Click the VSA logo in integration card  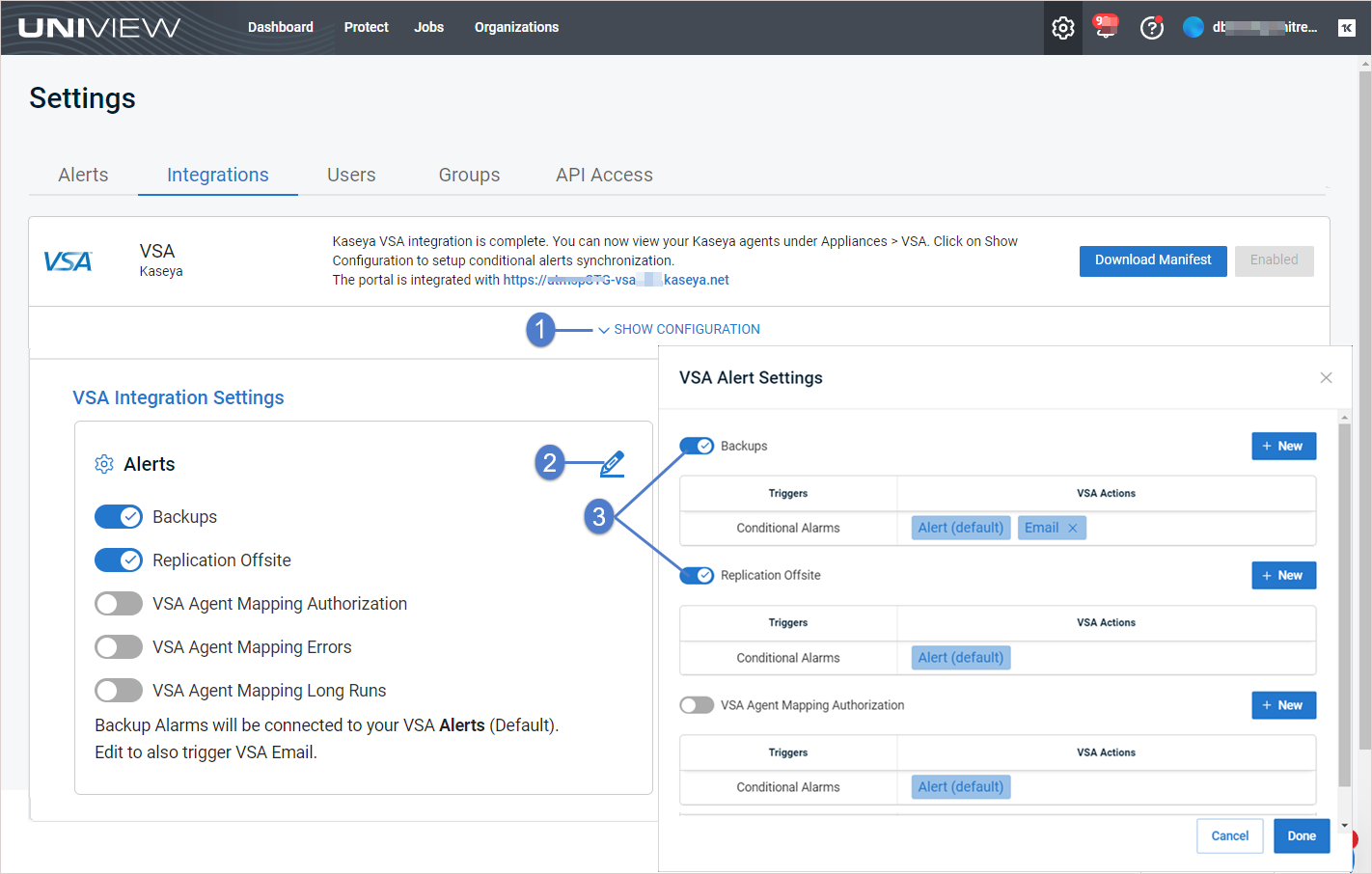point(68,261)
